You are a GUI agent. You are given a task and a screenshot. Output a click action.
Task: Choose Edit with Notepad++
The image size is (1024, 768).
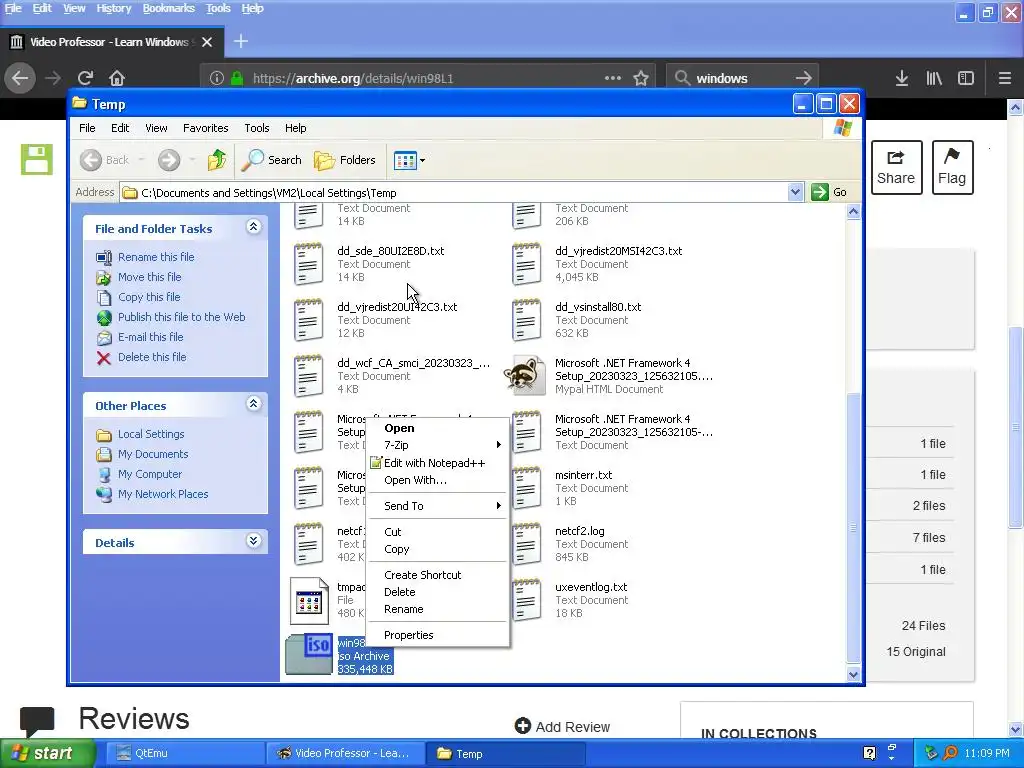click(438, 463)
